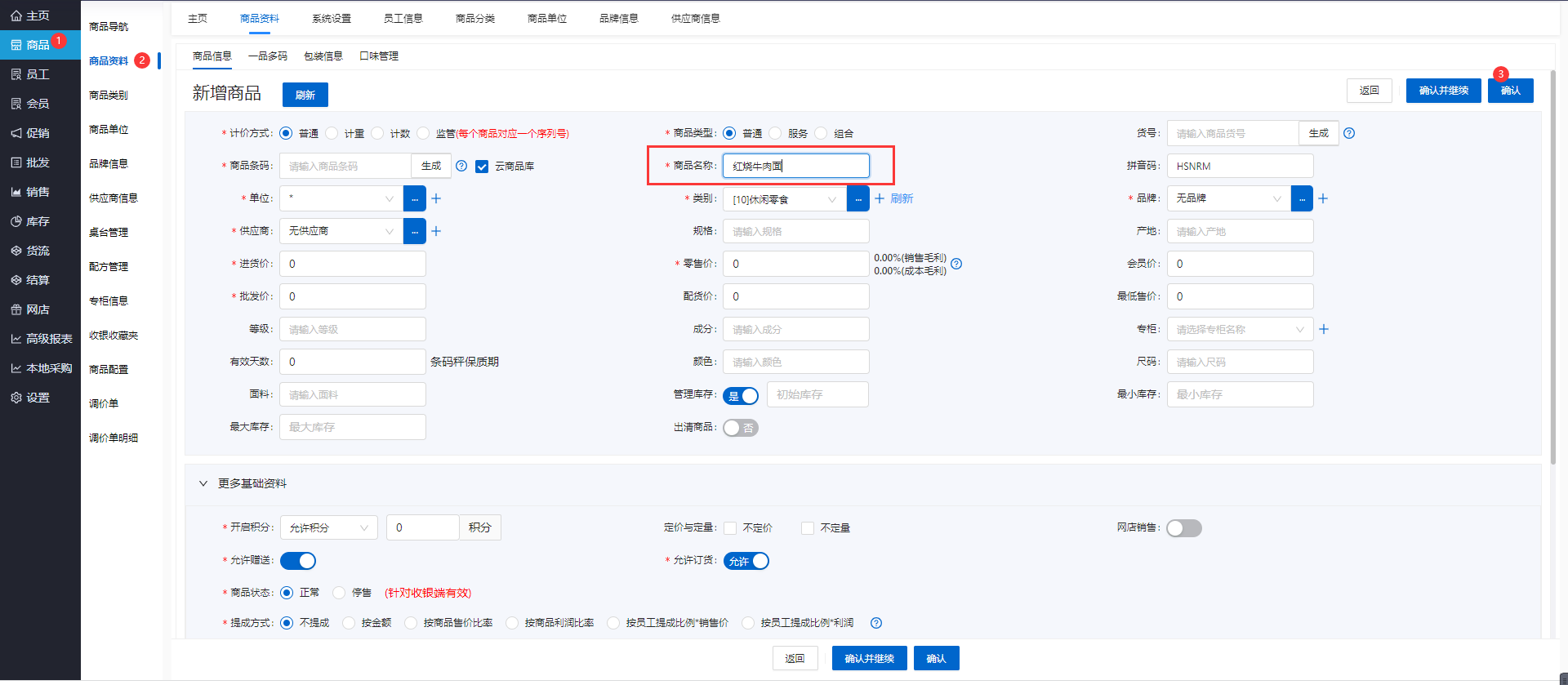The width and height of the screenshot is (1568, 685).
Task: Open the 供应商 picker ellipsis button
Action: tap(415, 231)
